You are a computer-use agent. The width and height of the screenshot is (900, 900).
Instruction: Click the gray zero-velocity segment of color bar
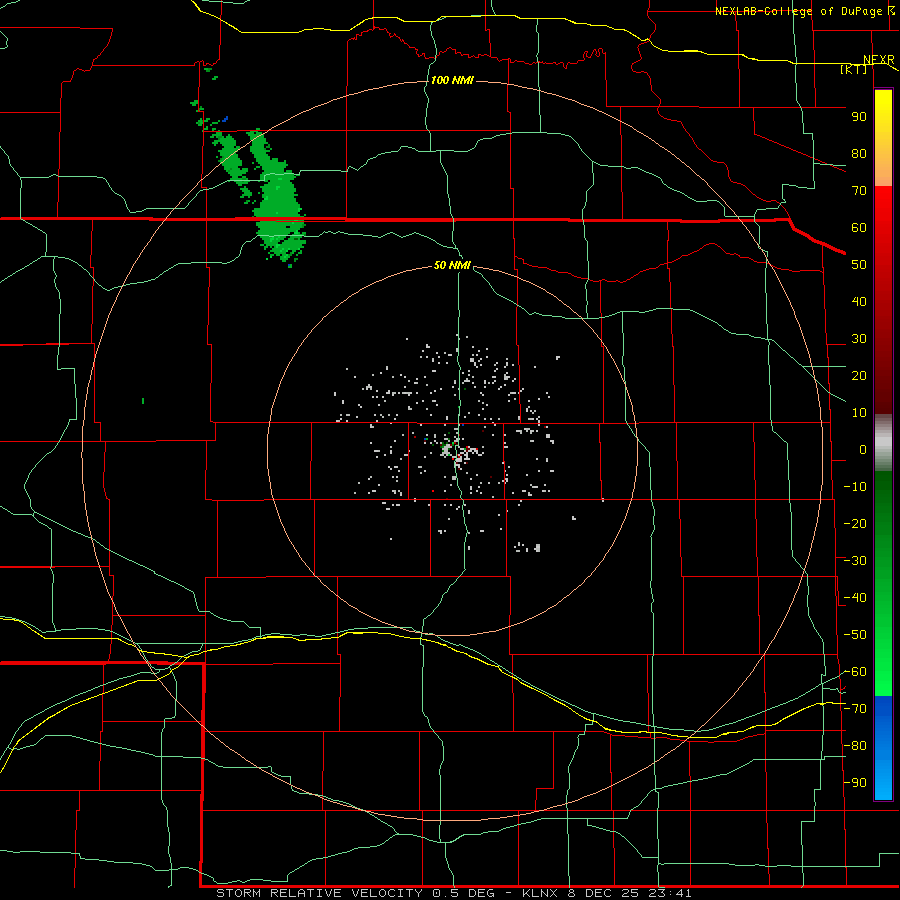[883, 442]
